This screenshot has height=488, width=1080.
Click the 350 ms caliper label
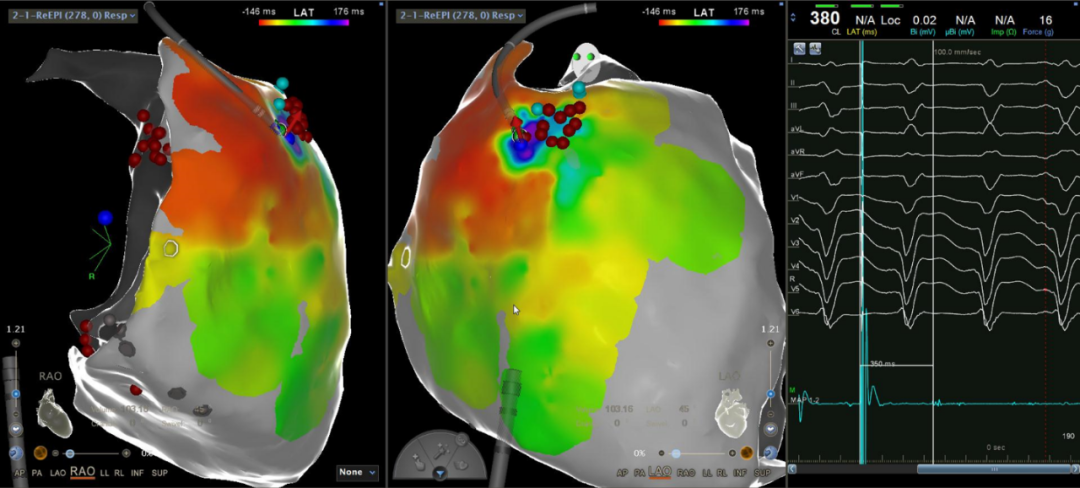882,362
